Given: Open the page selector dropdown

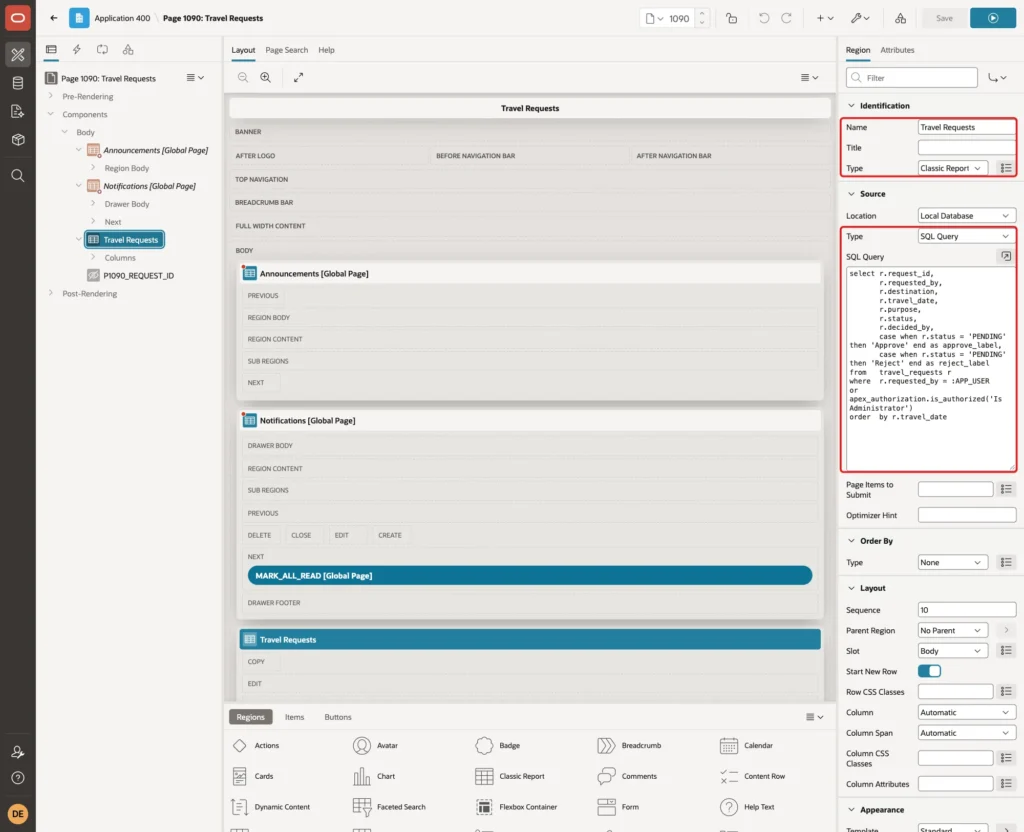Looking at the screenshot, I should coord(654,18).
